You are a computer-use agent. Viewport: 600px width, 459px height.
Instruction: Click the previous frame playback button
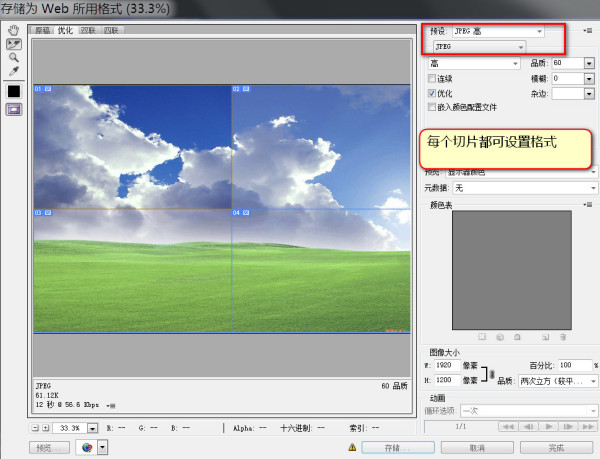click(x=528, y=426)
